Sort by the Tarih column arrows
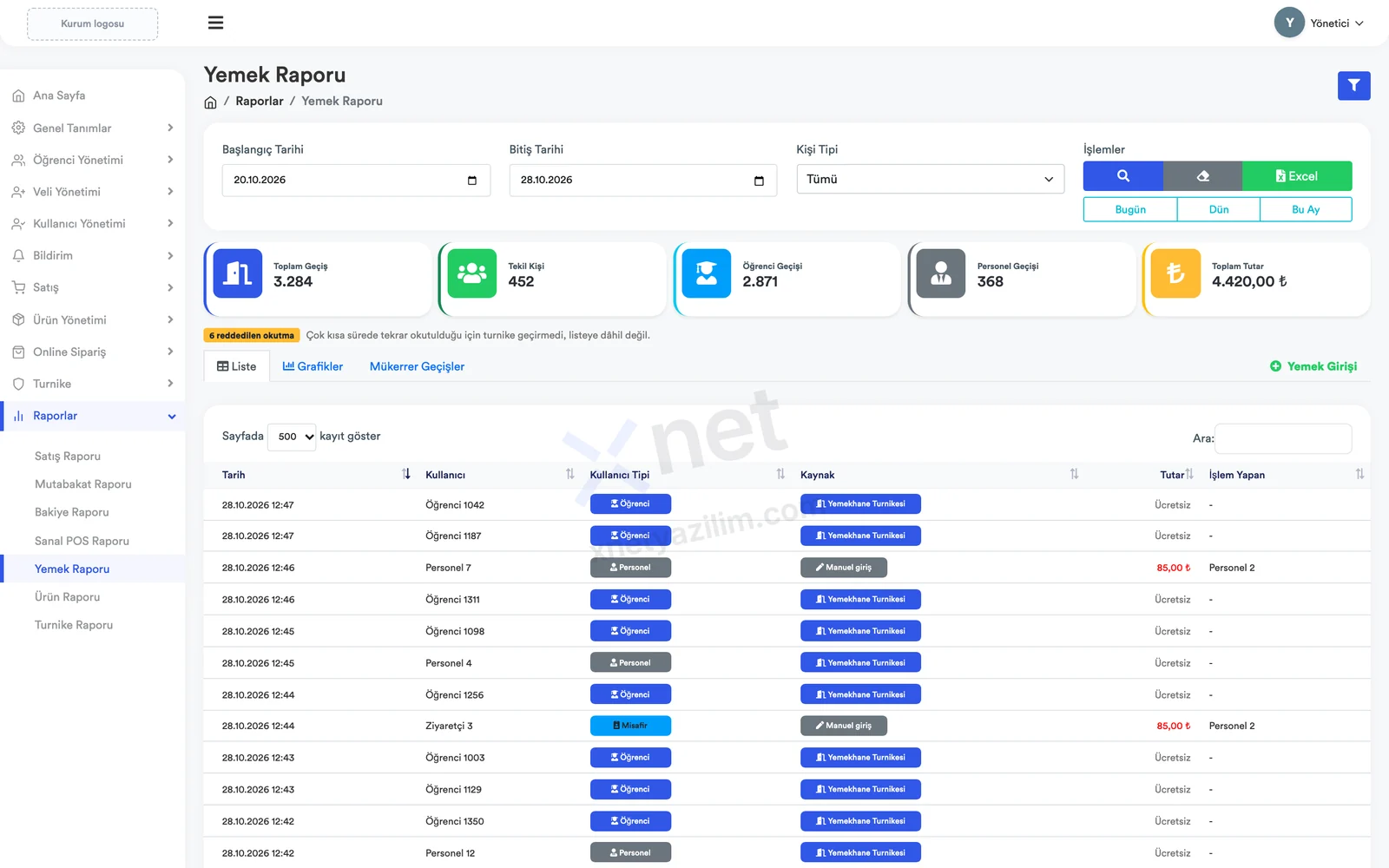The image size is (1389, 868). tap(406, 474)
